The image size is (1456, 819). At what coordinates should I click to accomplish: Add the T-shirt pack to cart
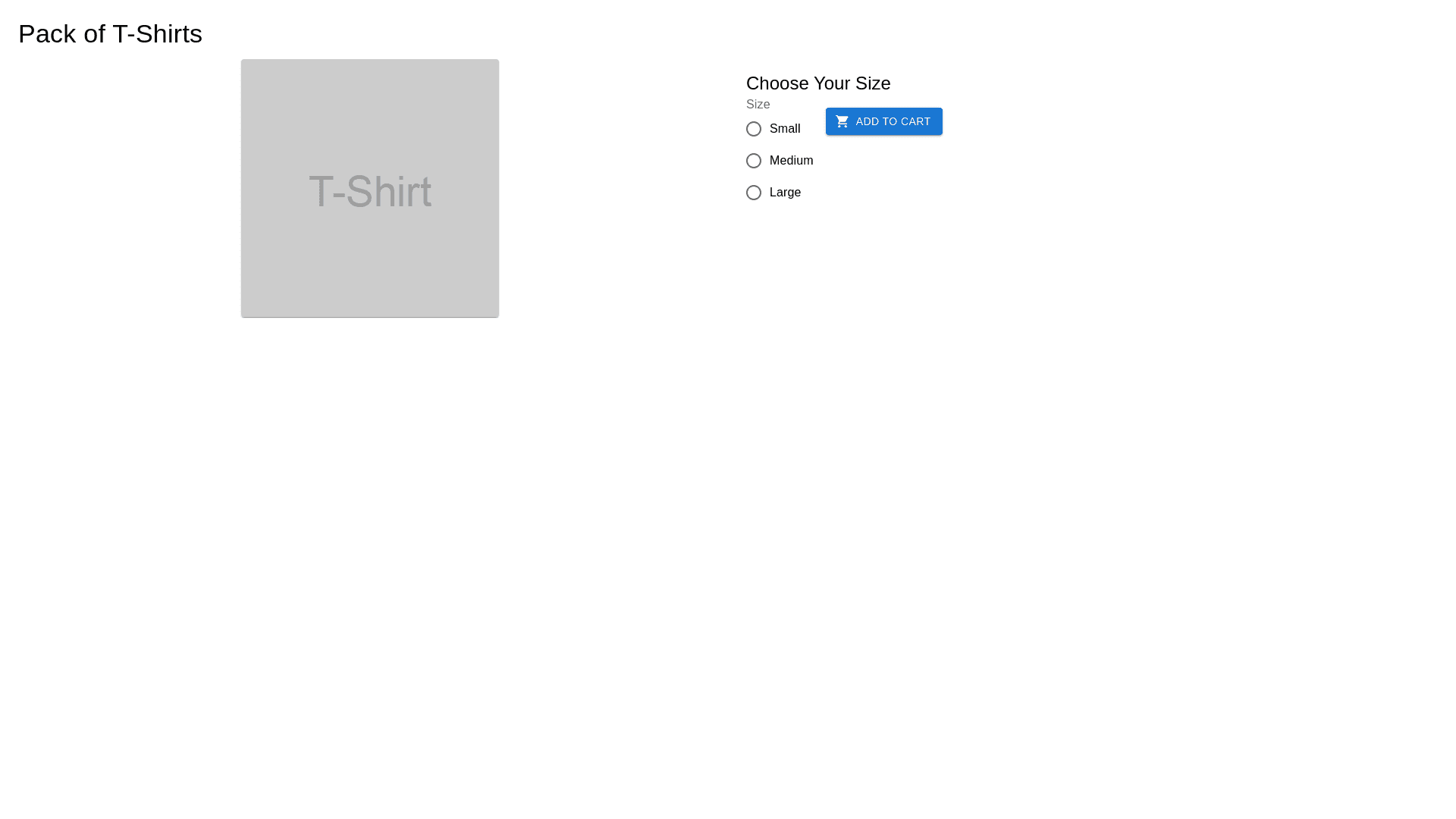point(884,121)
